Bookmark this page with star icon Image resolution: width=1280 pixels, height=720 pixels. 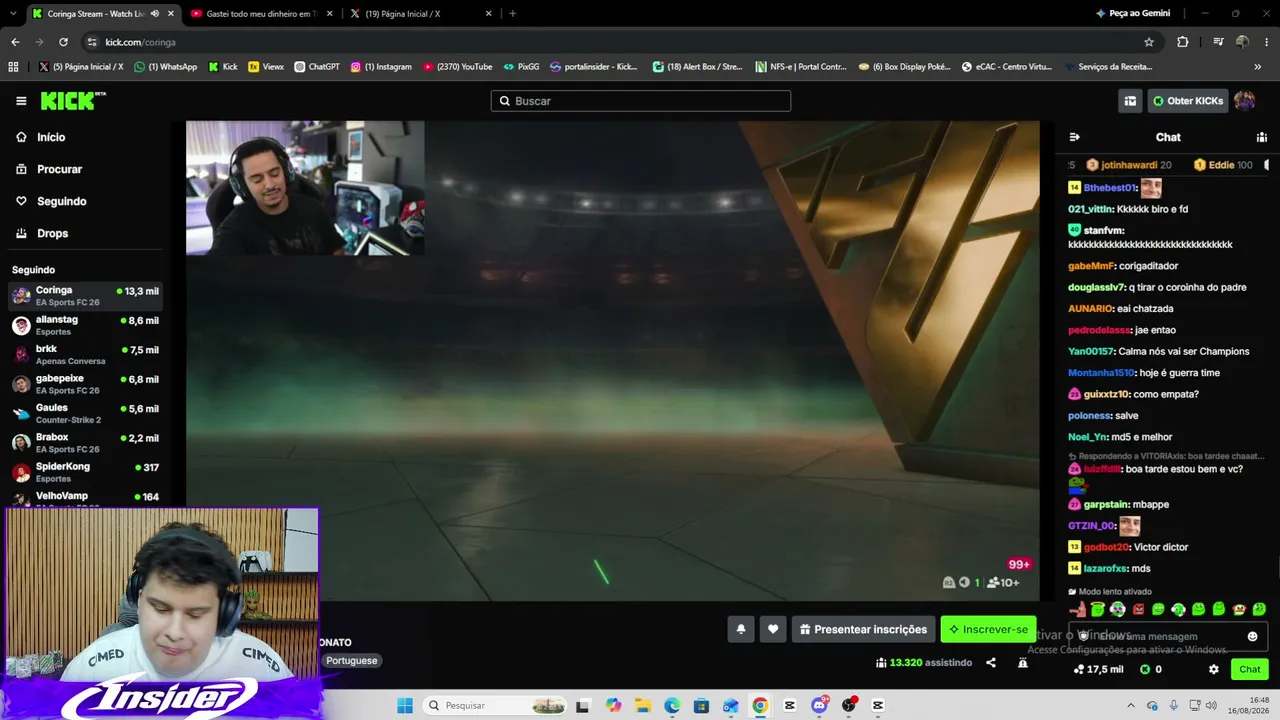tap(1149, 42)
